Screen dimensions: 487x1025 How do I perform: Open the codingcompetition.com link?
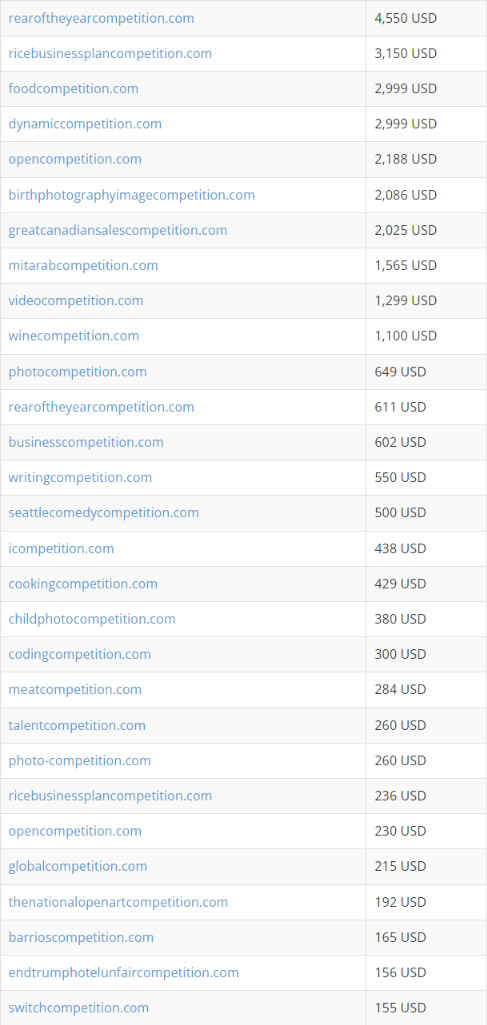pyautogui.click(x=79, y=654)
